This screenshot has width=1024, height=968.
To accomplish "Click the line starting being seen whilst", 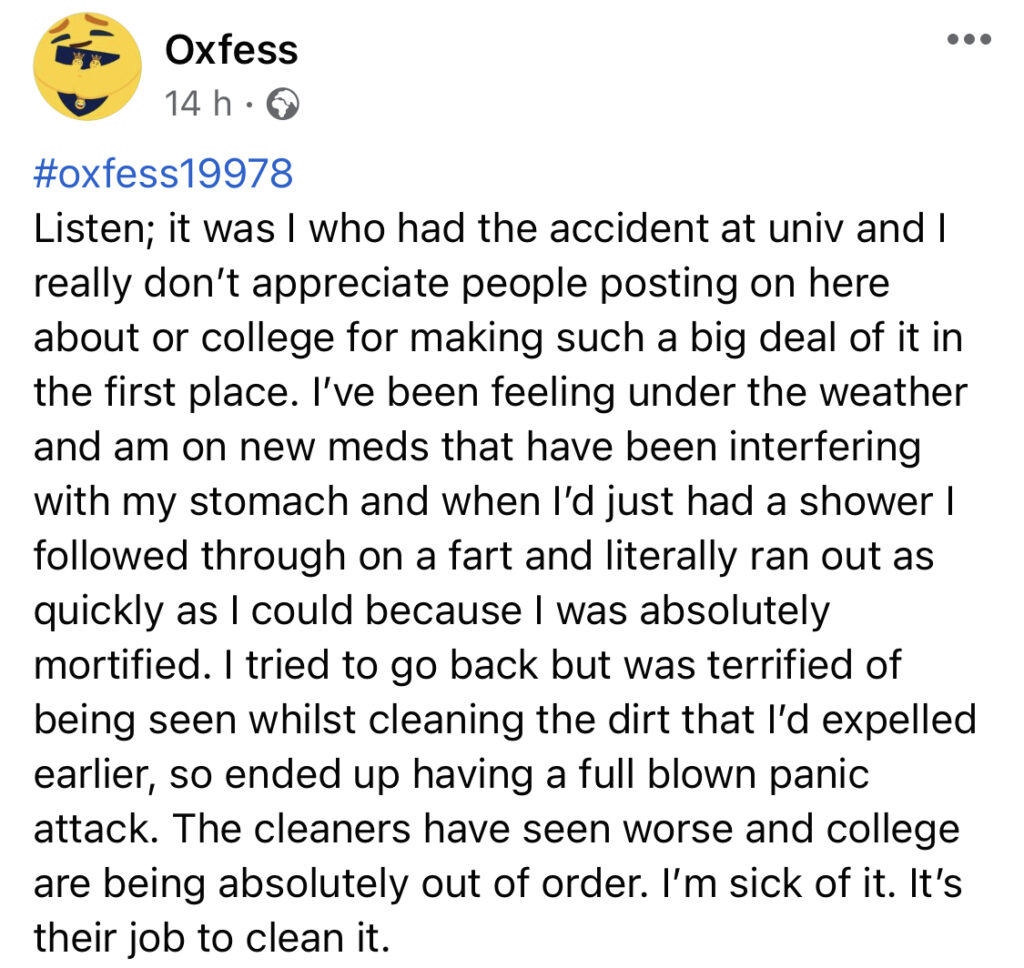I will (x=505, y=720).
